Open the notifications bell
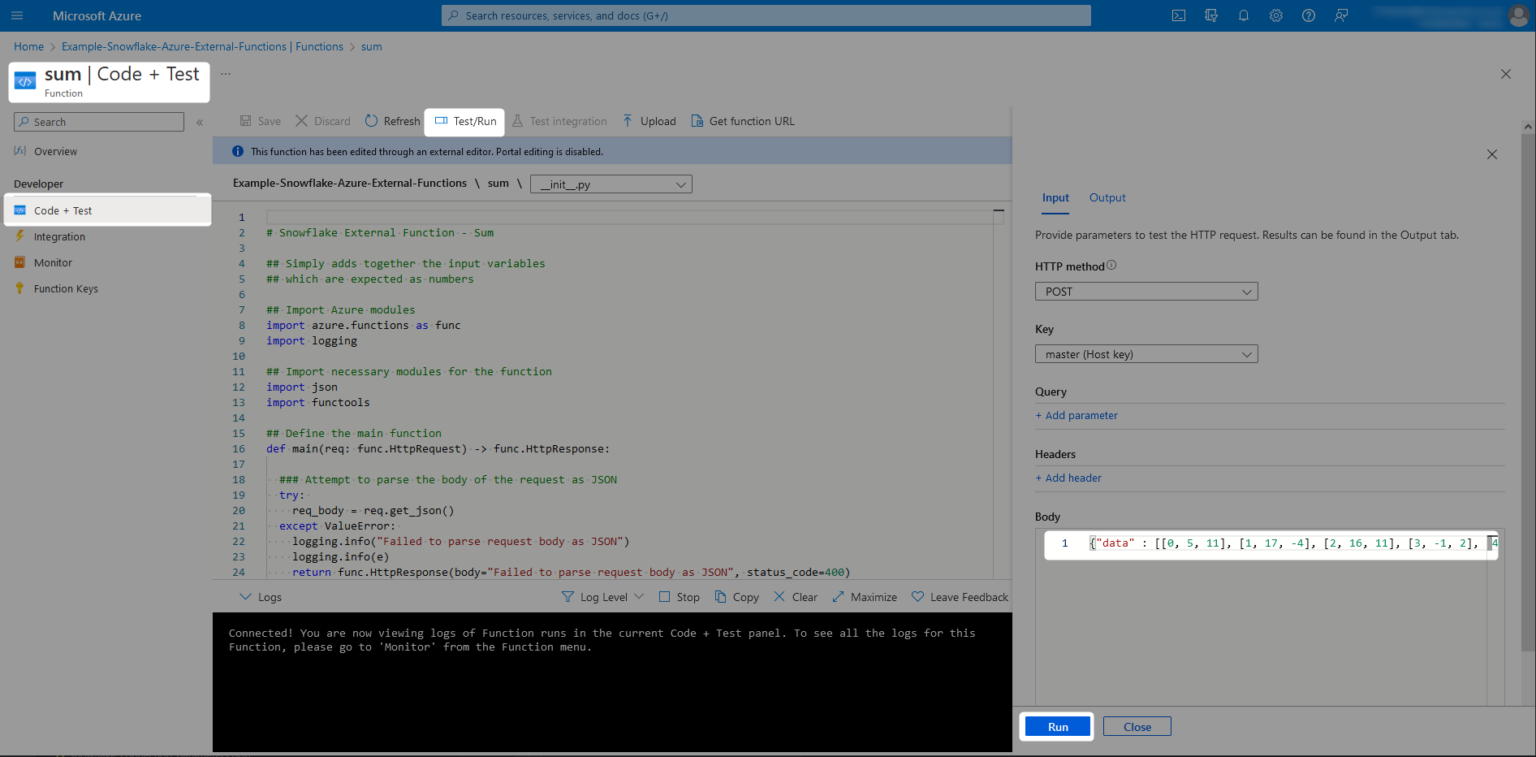This screenshot has width=1536, height=757. point(1242,15)
